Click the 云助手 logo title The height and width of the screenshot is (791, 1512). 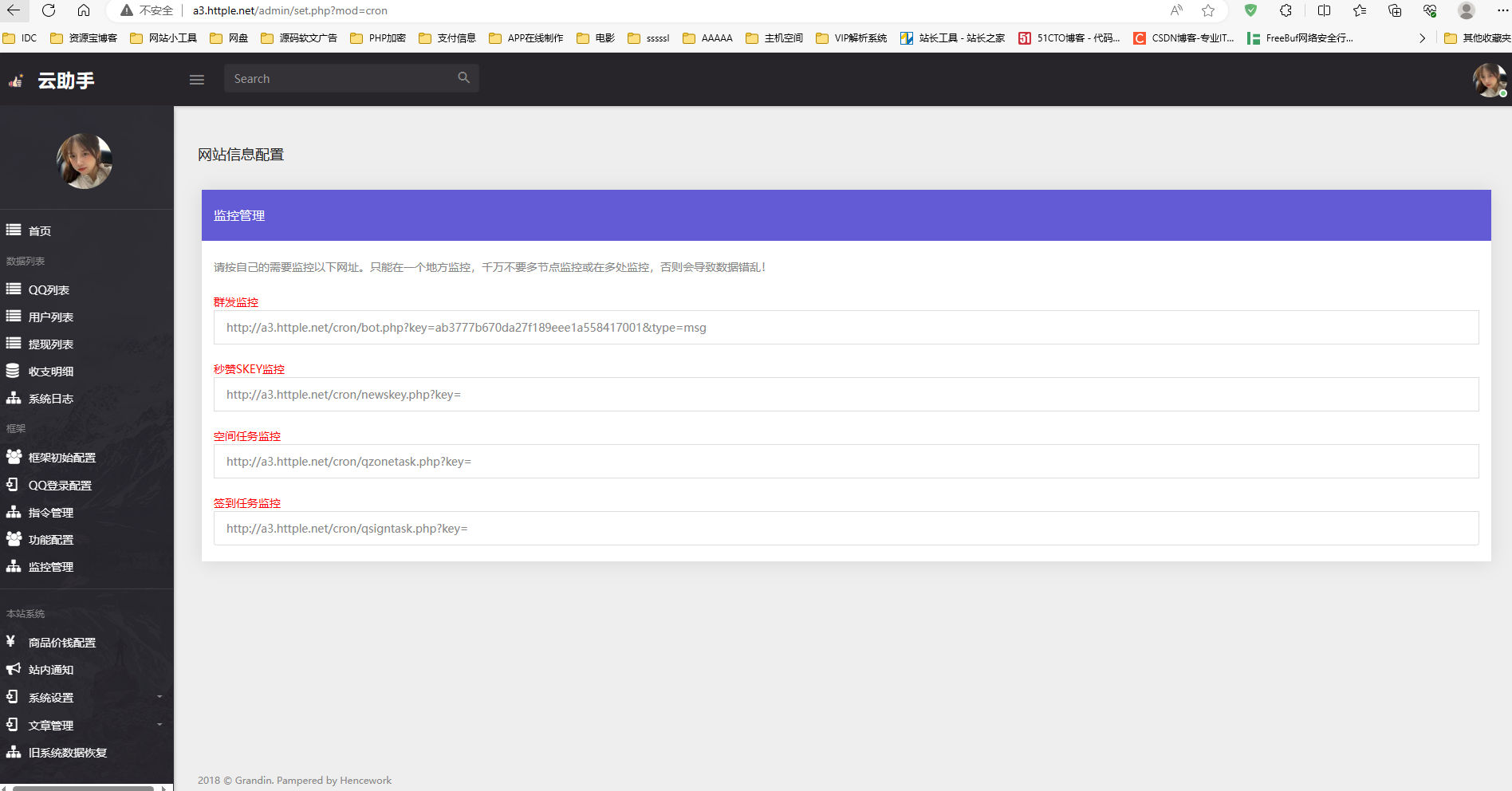66,80
